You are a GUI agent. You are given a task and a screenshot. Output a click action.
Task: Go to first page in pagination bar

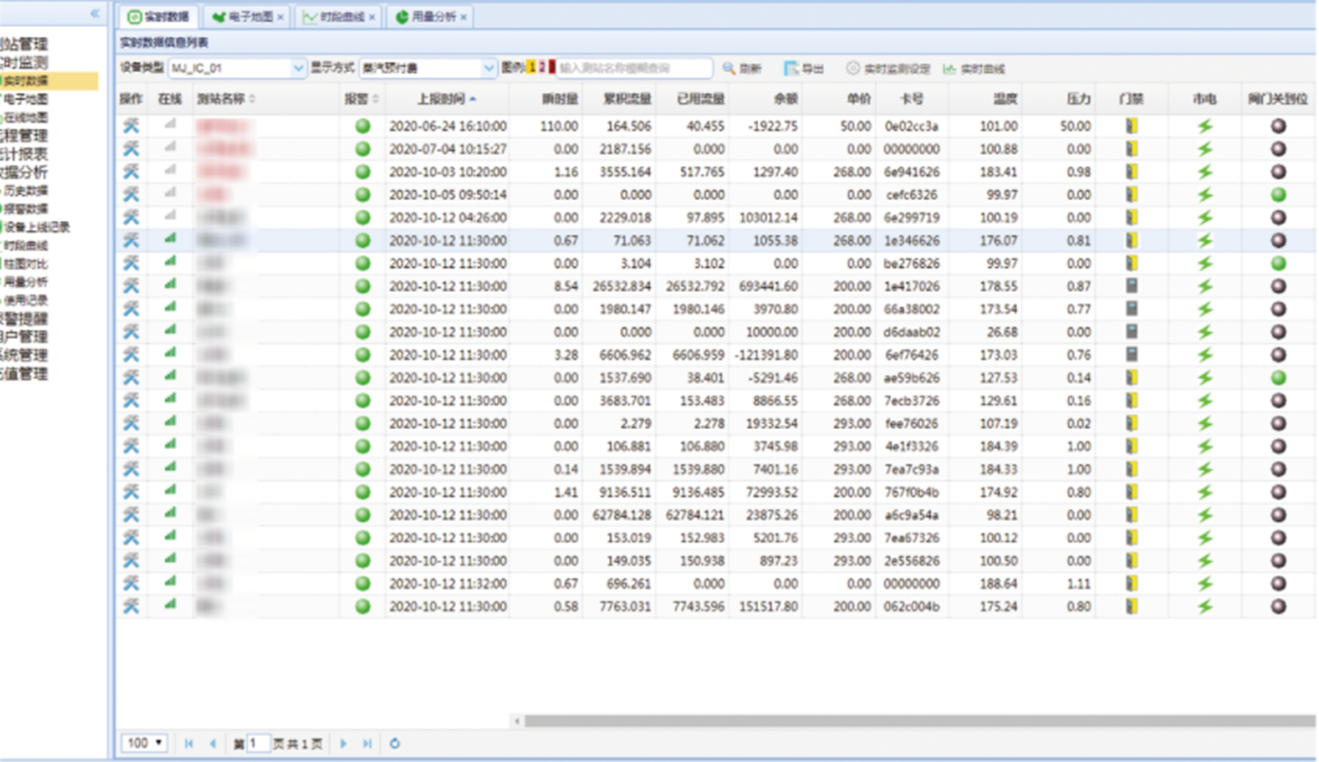click(x=189, y=744)
